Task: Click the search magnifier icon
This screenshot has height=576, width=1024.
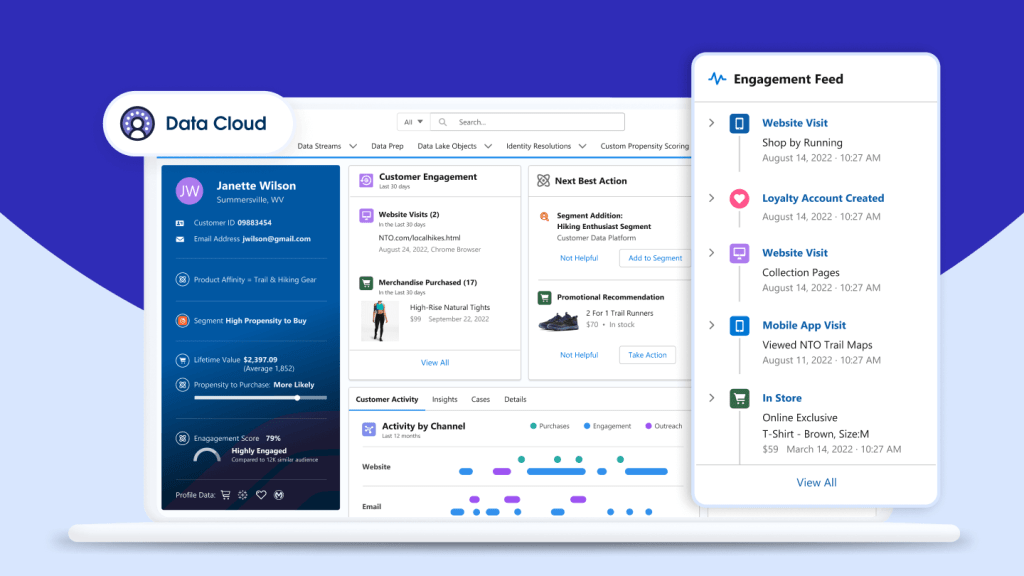Action: click(x=443, y=122)
